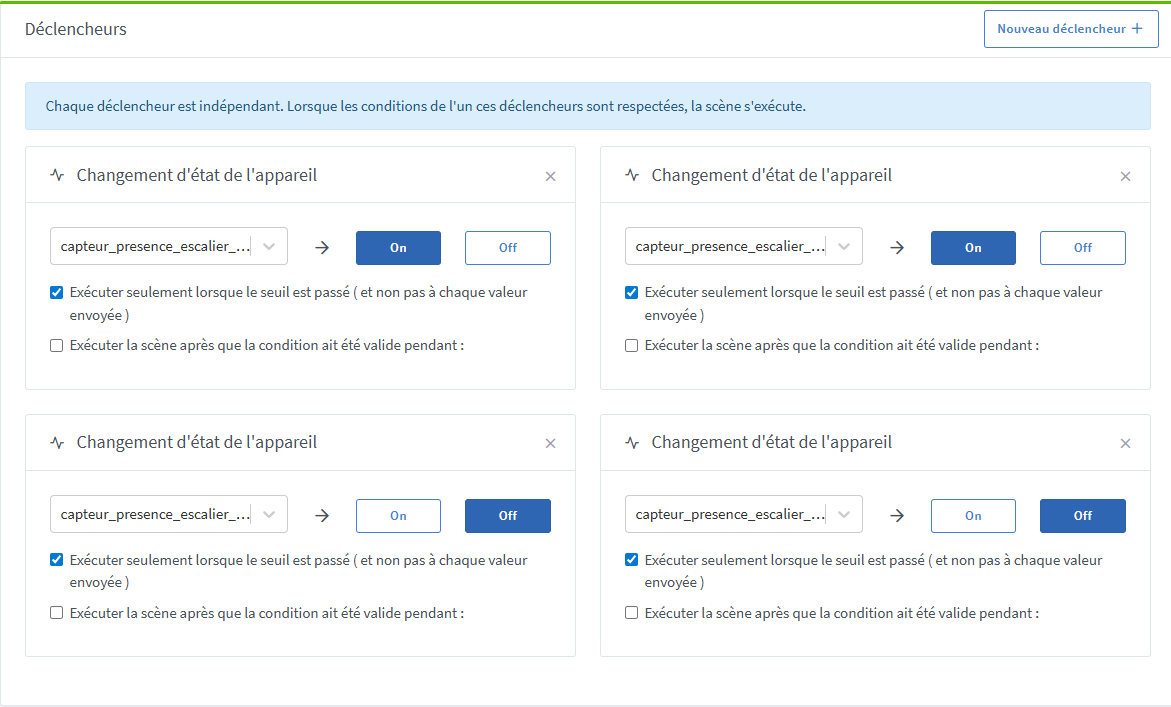The image size is (1171, 707).
Task: Uncheck threshold-passed option in bottom-right trigger
Action: point(632,560)
